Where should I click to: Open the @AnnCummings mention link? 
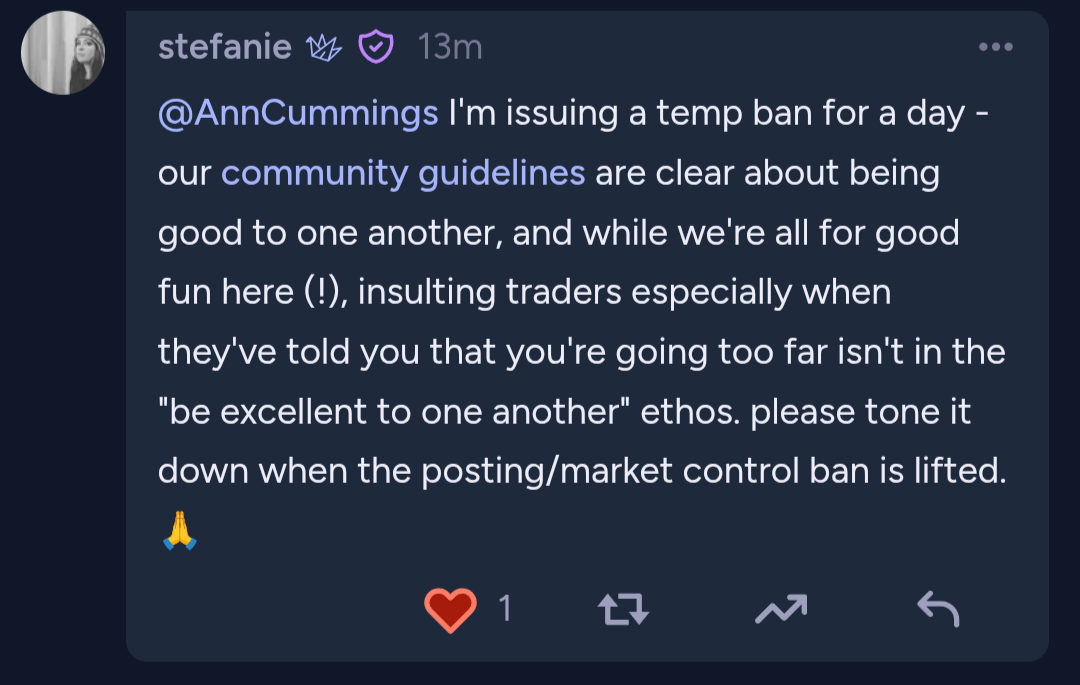point(298,114)
